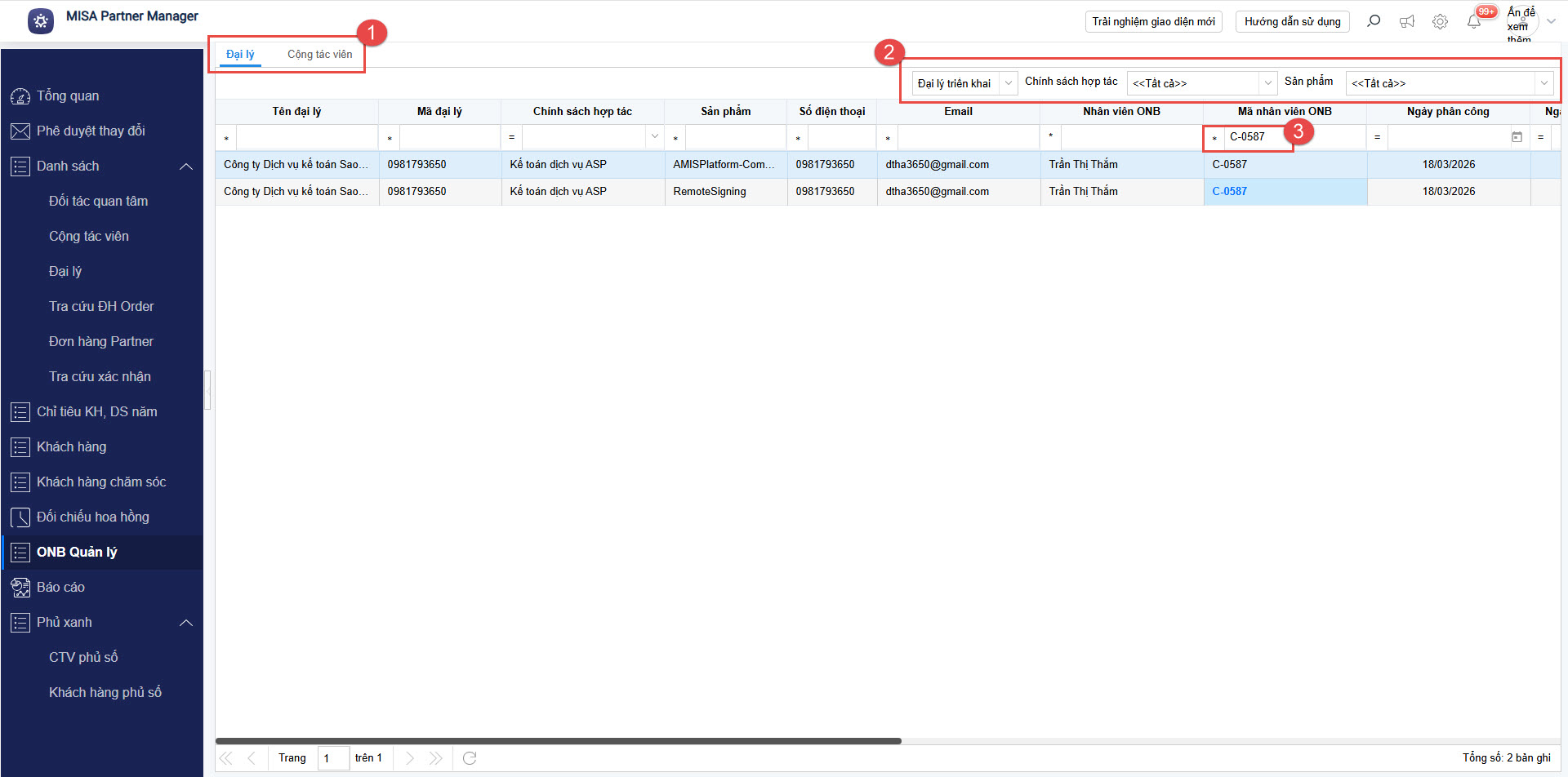The height and width of the screenshot is (777, 1568).
Task: Click the Tên đại lý filter input field
Action: [x=306, y=138]
